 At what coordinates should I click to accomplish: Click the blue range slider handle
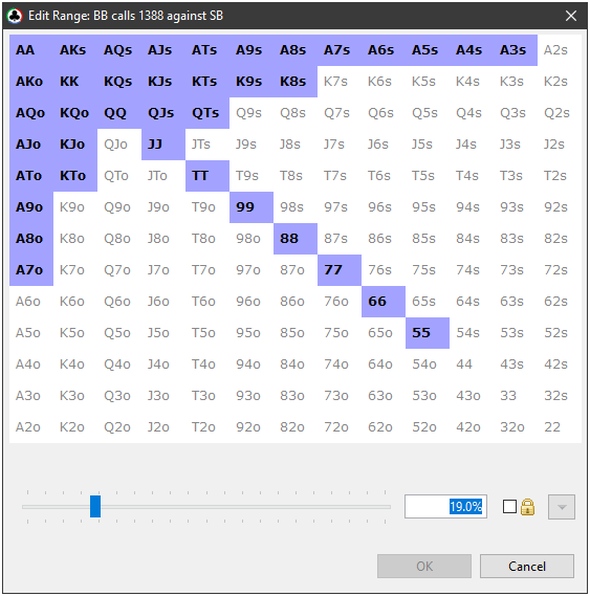coord(95,506)
